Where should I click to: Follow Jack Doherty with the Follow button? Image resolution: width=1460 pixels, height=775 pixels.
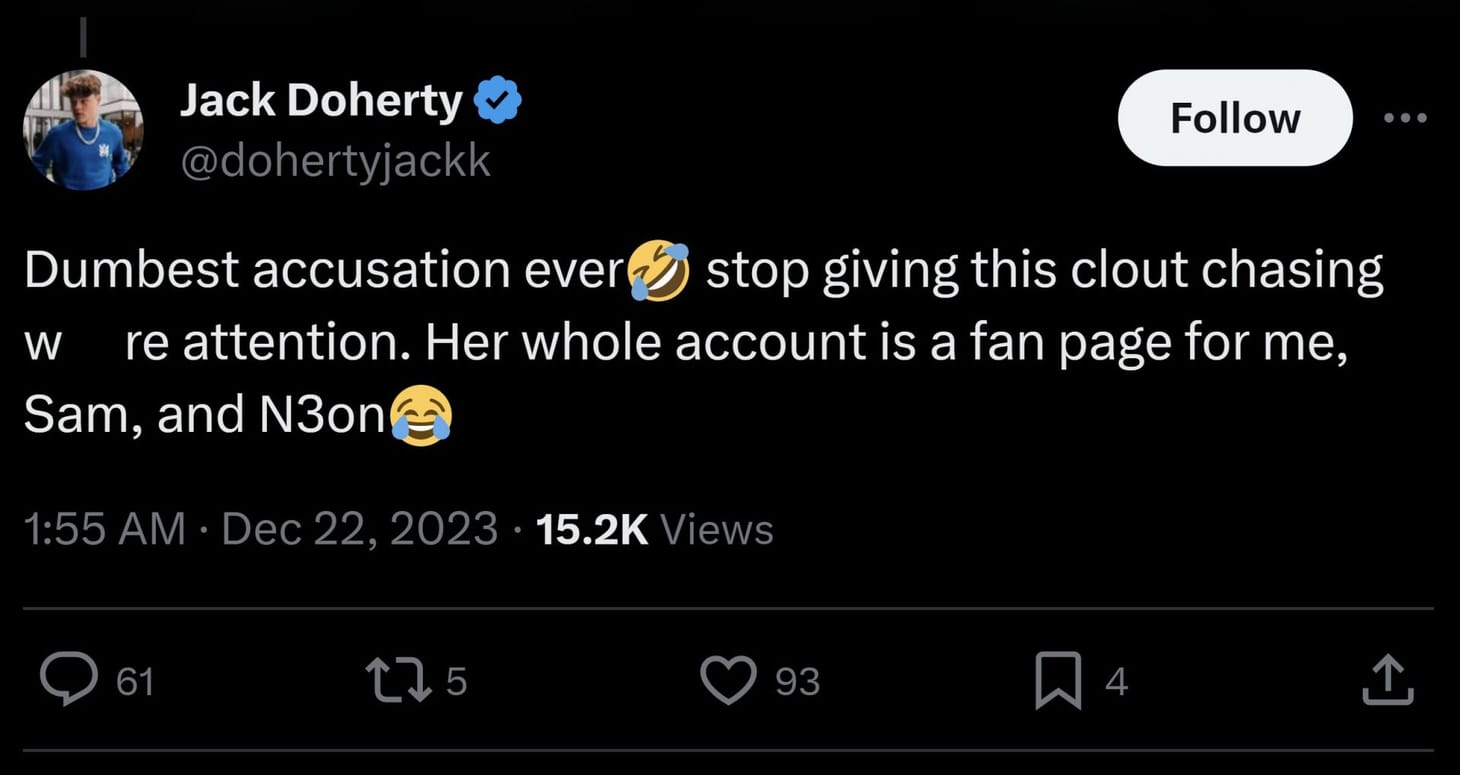[x=1234, y=118]
